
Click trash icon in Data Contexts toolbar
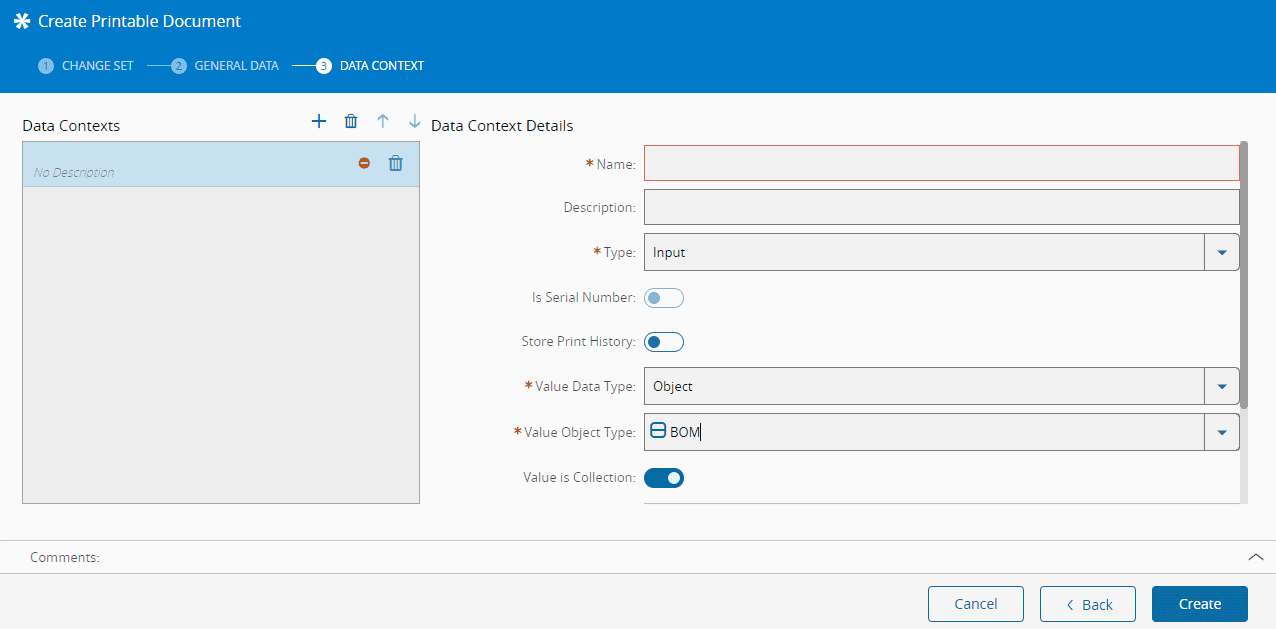[x=351, y=121]
